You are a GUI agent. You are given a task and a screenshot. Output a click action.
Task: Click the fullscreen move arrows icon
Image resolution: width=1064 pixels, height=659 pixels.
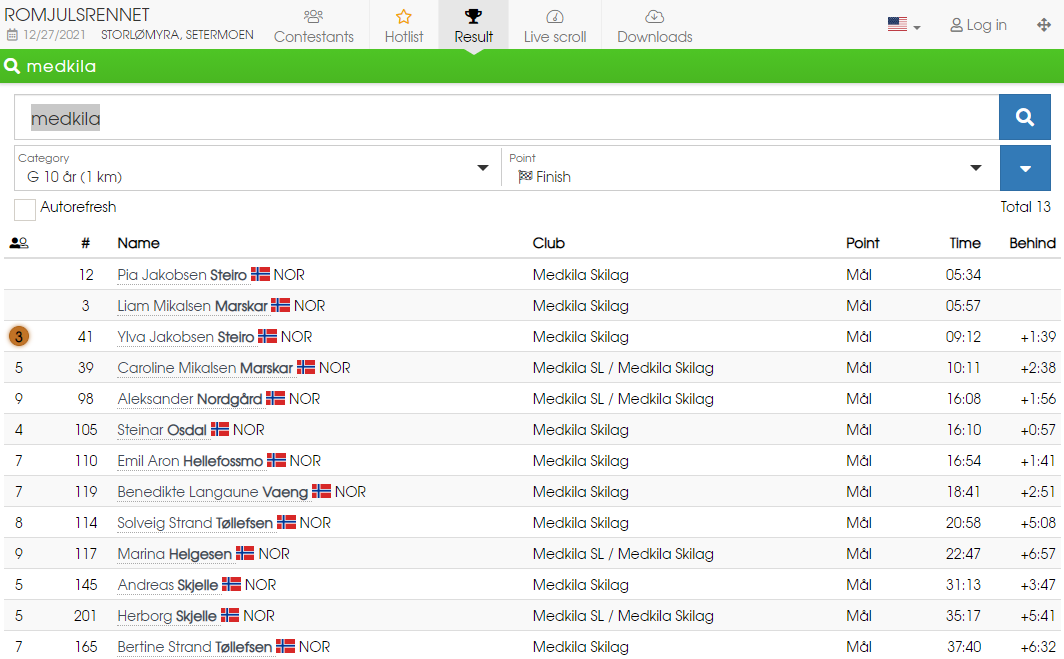point(1044,25)
